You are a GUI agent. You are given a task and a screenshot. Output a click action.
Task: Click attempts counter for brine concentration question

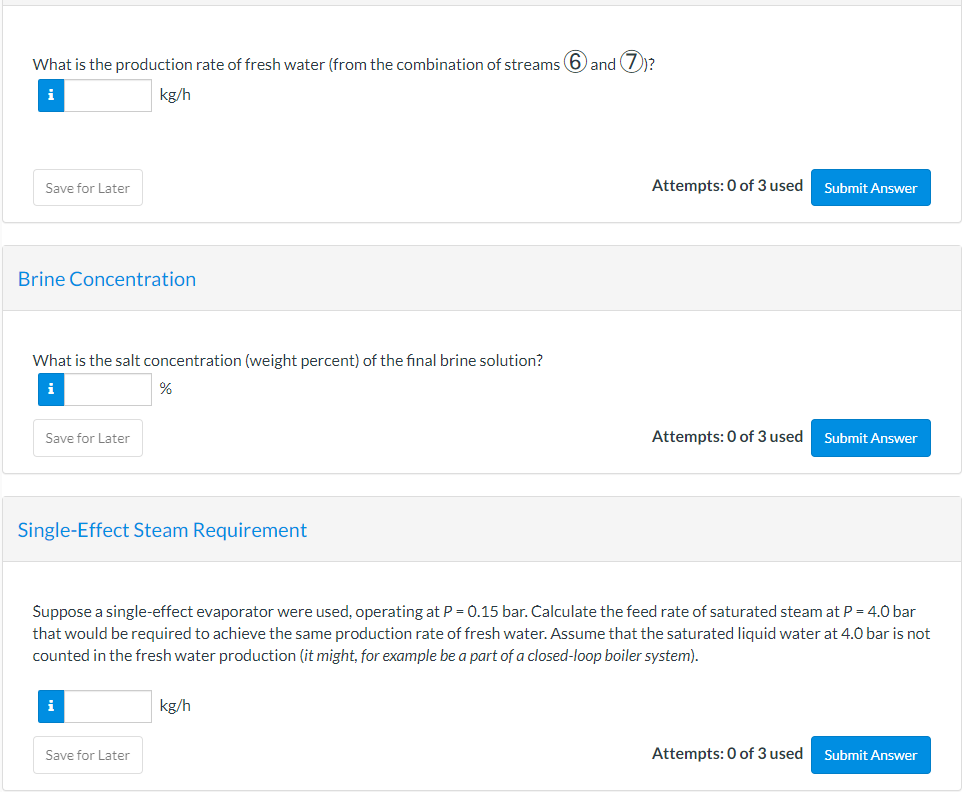click(x=727, y=437)
